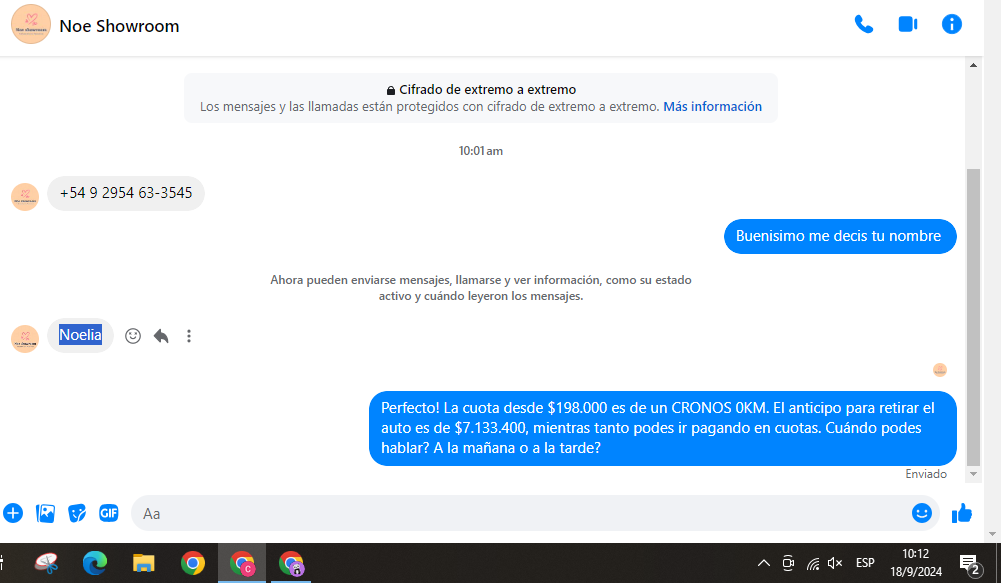This screenshot has width=1001, height=583.
Task: Show hidden system tray icons
Action: pyautogui.click(x=764, y=563)
